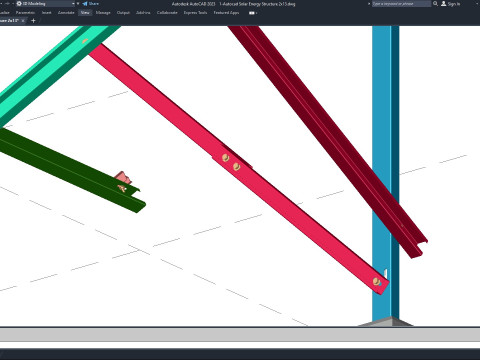Open the dropdown right of Sign In

[x=478, y=4]
